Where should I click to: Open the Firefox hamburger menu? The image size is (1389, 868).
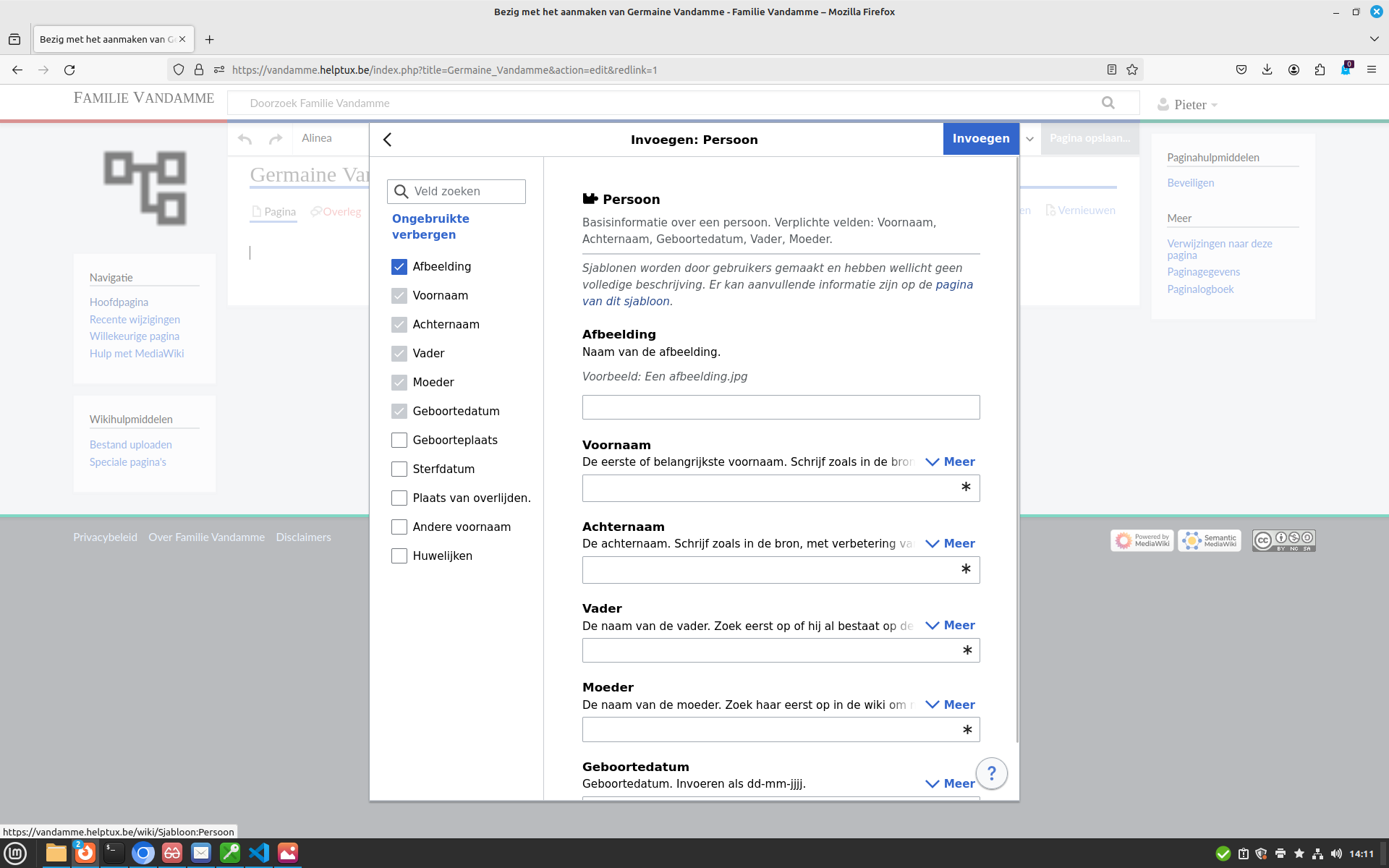[1371, 69]
